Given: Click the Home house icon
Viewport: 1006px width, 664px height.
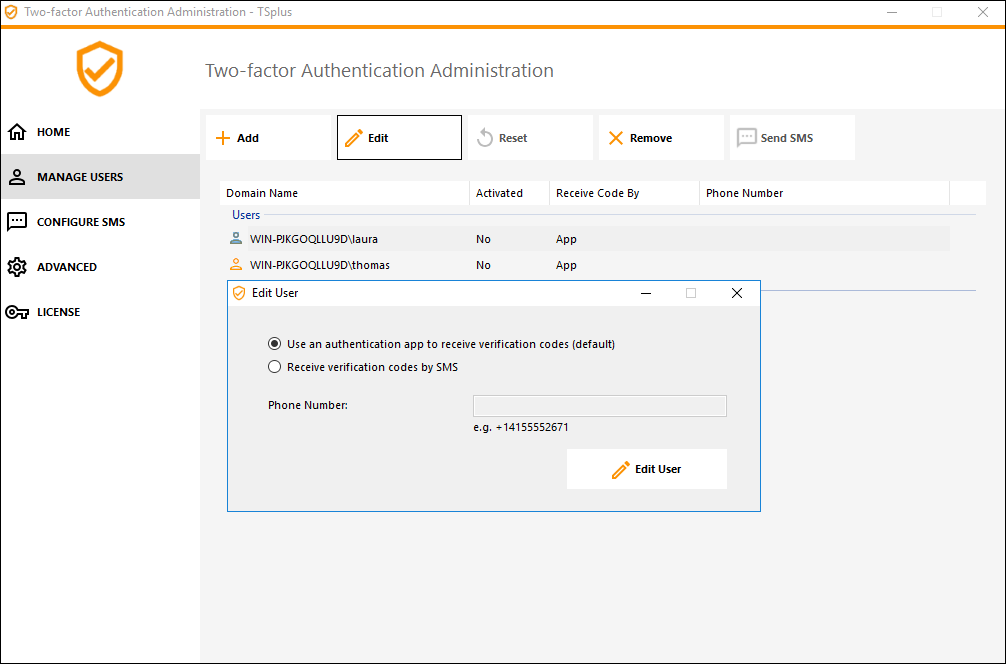Looking at the screenshot, I should pyautogui.click(x=17, y=132).
